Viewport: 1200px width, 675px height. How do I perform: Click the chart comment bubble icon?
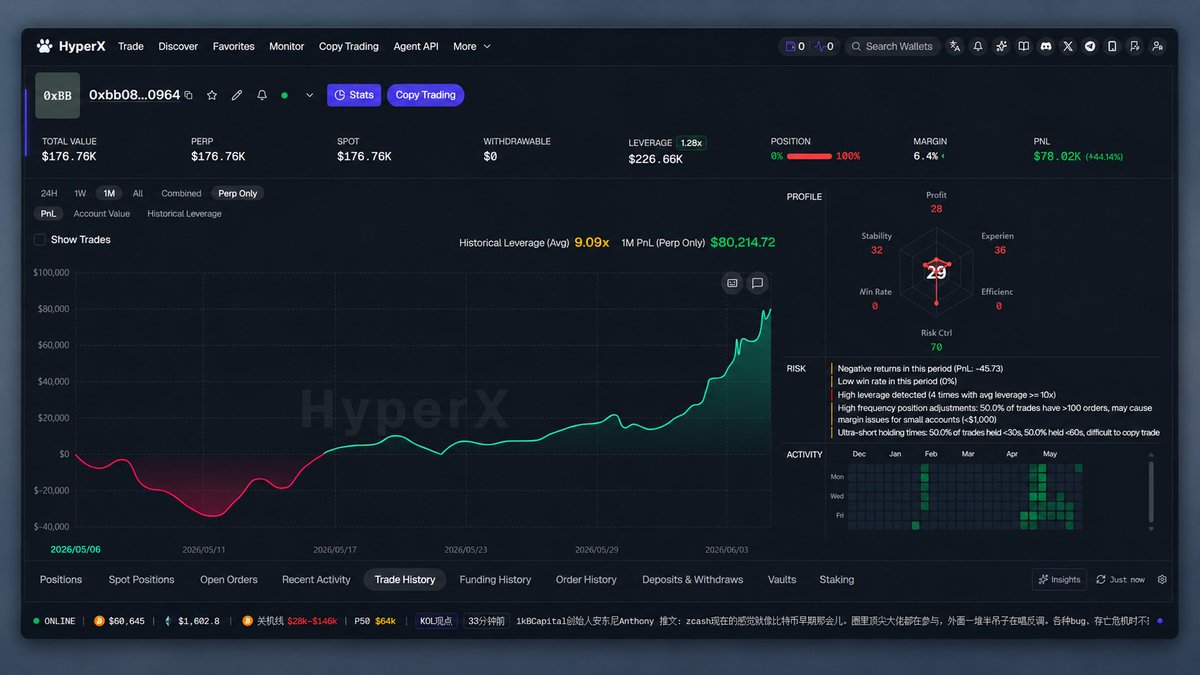coord(757,283)
